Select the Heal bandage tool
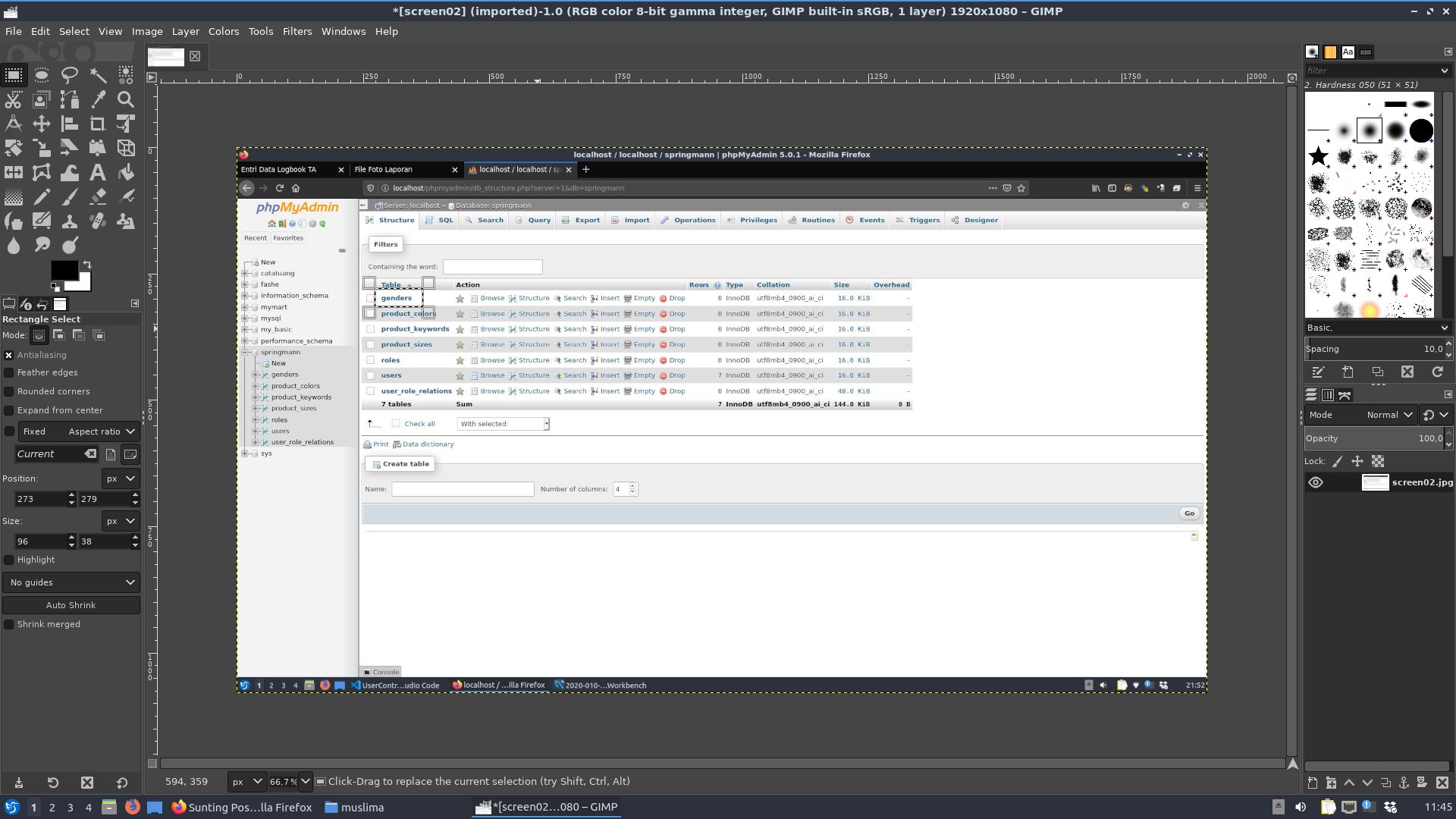This screenshot has width=1456, height=819. pos(98,221)
